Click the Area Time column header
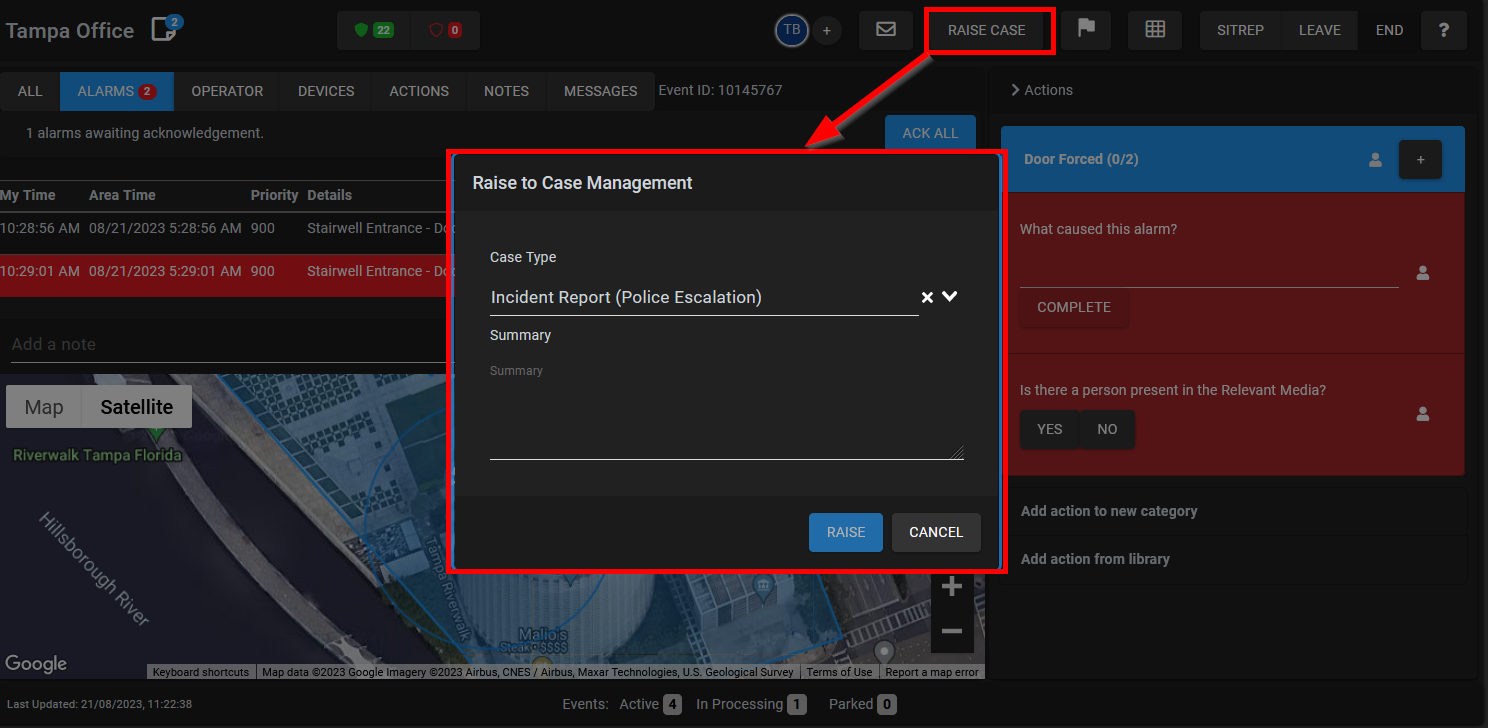 tap(122, 195)
